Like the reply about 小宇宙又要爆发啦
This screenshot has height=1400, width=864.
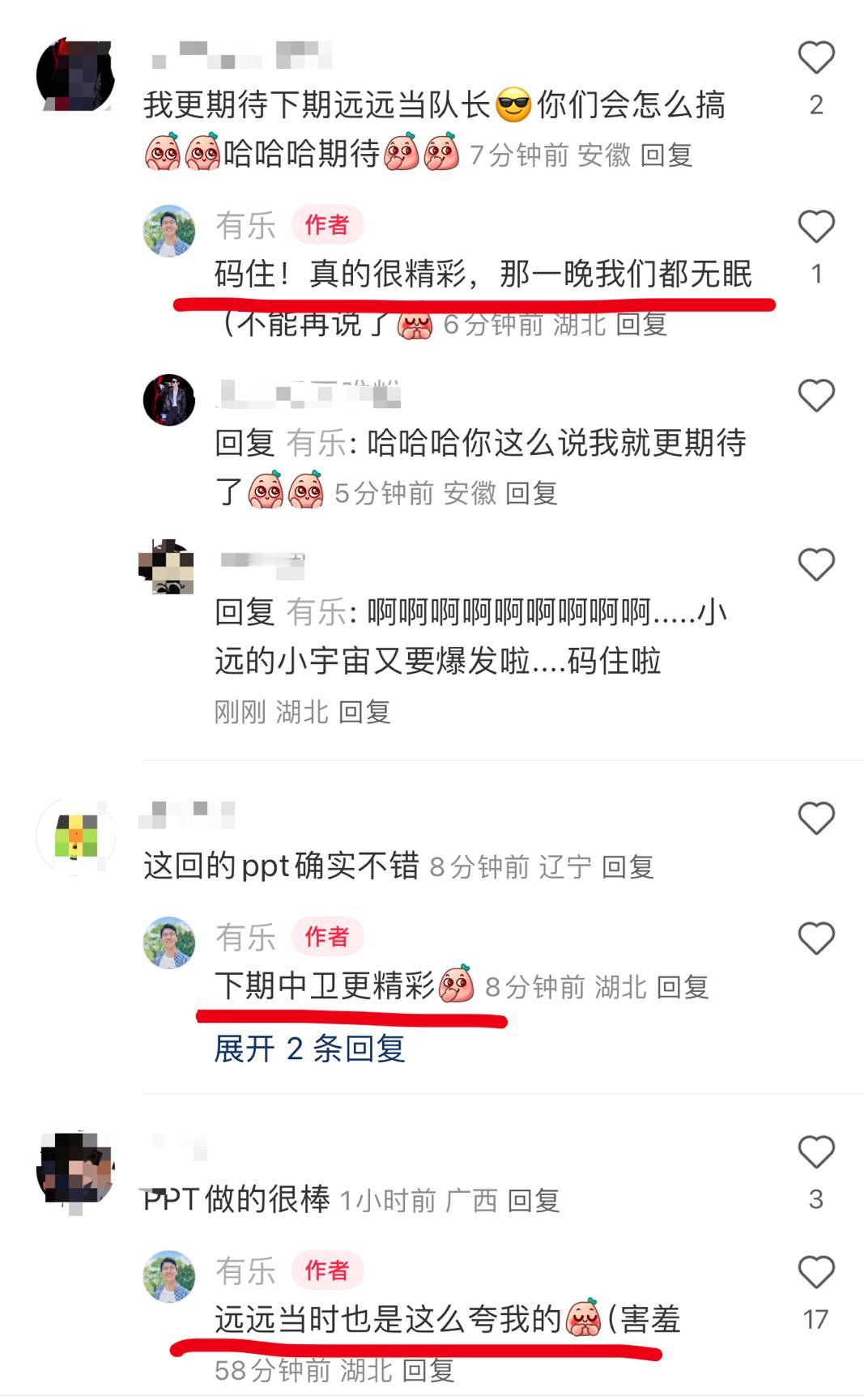click(x=815, y=564)
